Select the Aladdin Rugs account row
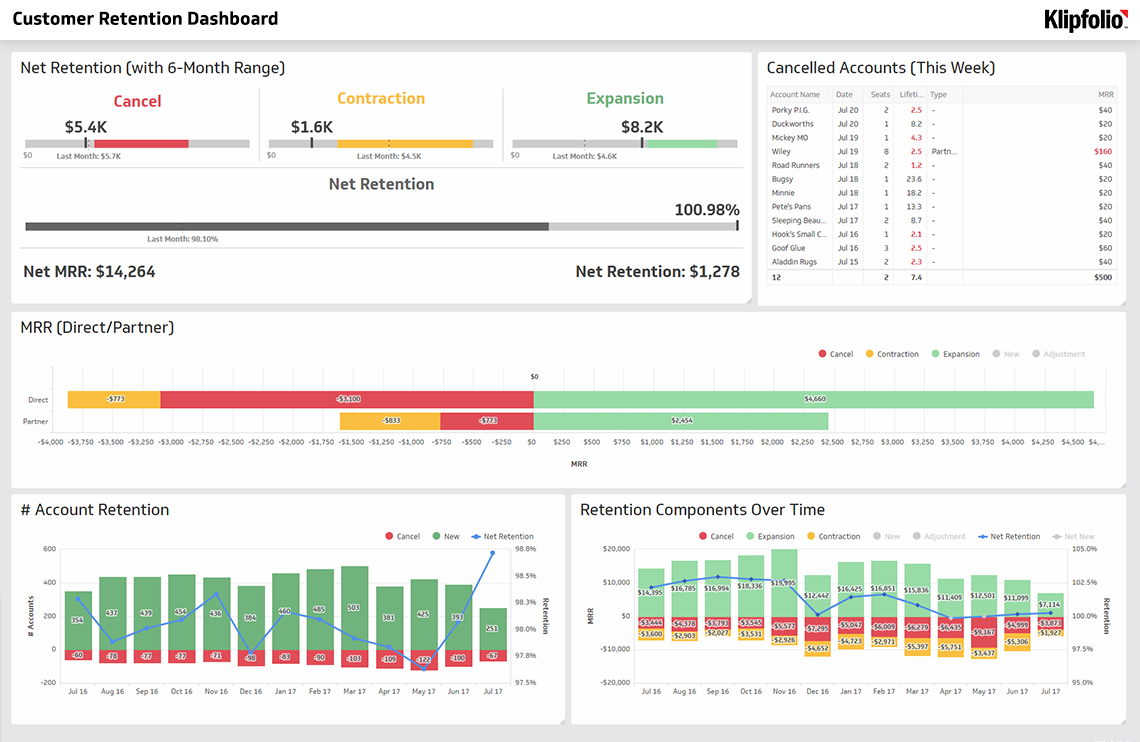This screenshot has width=1140, height=742. [x=942, y=262]
